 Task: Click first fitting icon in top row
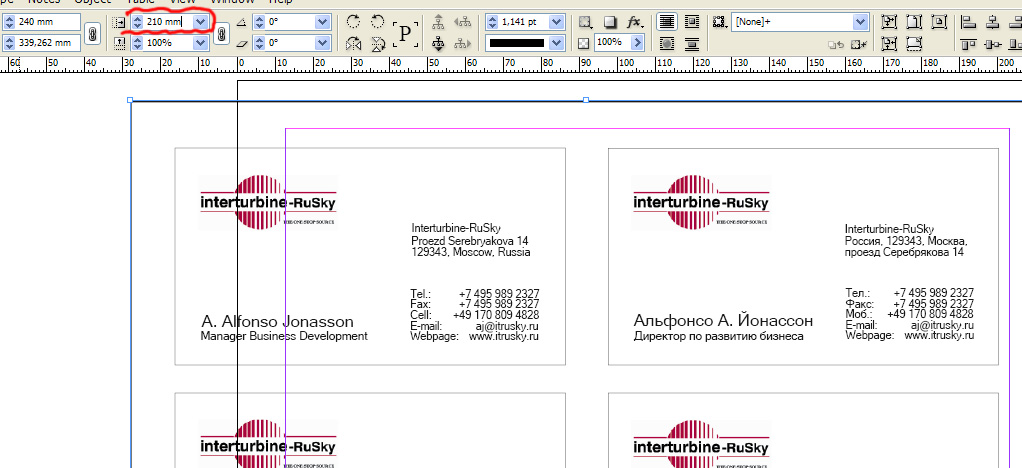click(x=888, y=22)
